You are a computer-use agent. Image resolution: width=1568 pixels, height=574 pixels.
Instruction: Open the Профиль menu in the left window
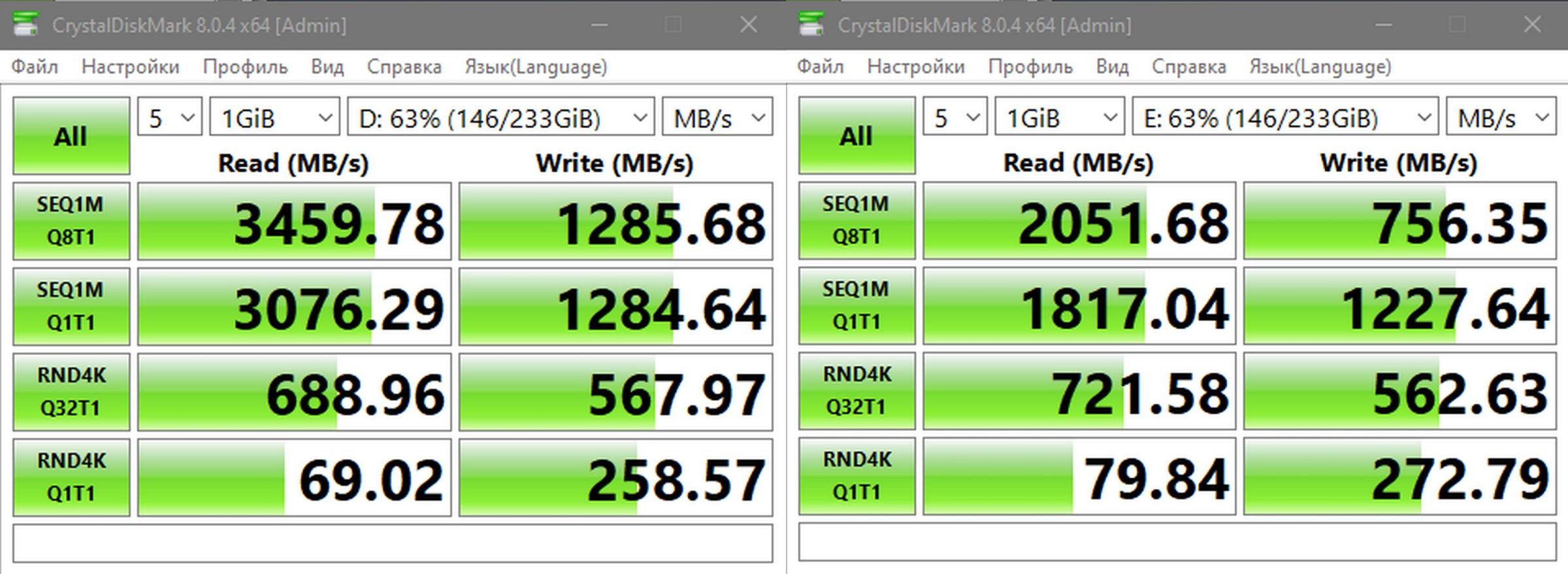point(246,67)
